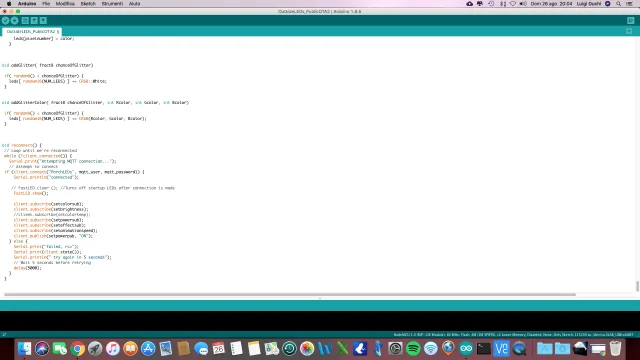The height and width of the screenshot is (360, 640).
Task: Select the OutsideLEDs_PublicOTA2 sketch tab
Action: [31, 31]
